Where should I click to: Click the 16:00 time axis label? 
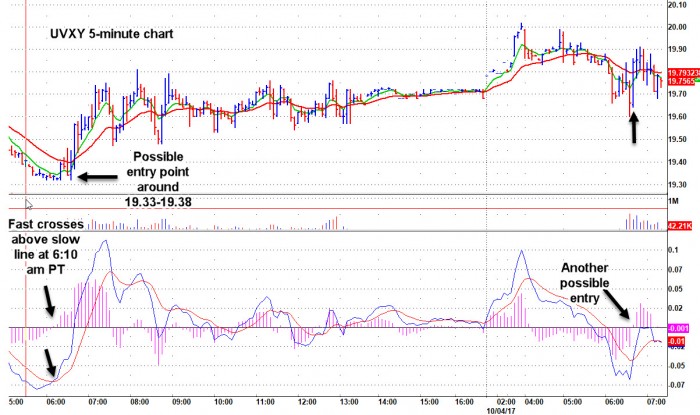464,402
